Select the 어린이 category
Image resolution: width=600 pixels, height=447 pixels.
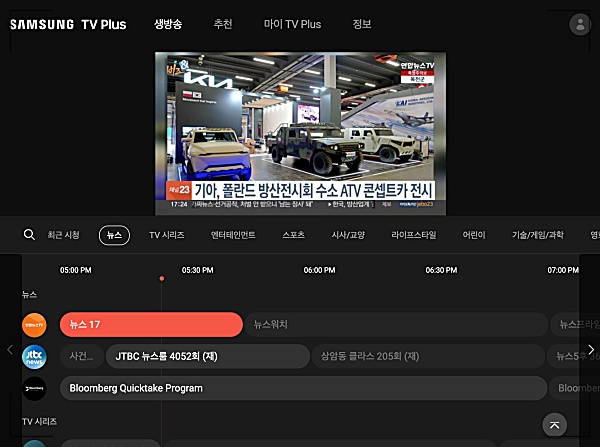coord(474,235)
